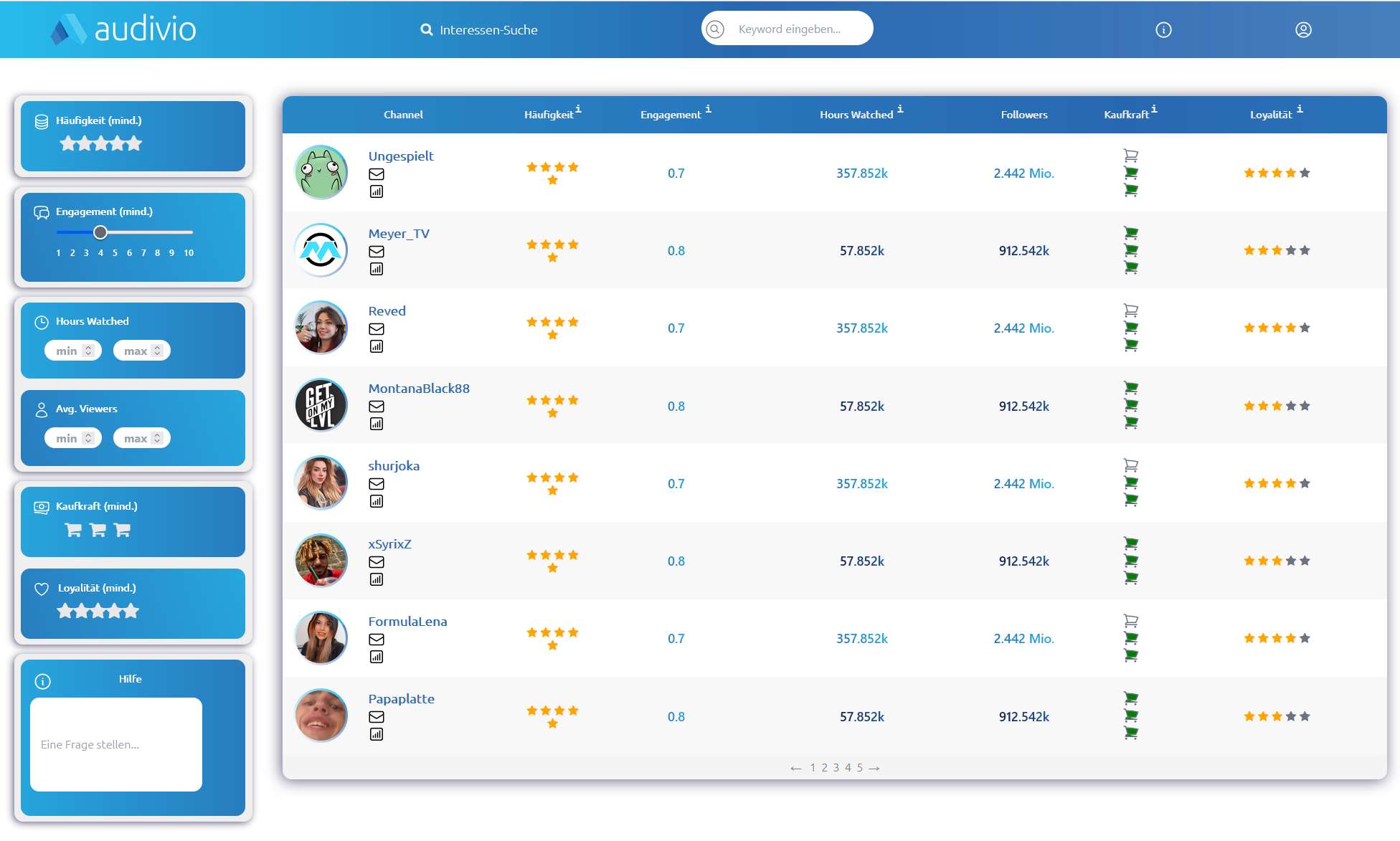This screenshot has width=1400, height=841.
Task: Click the audivio logo
Action: [123, 29]
